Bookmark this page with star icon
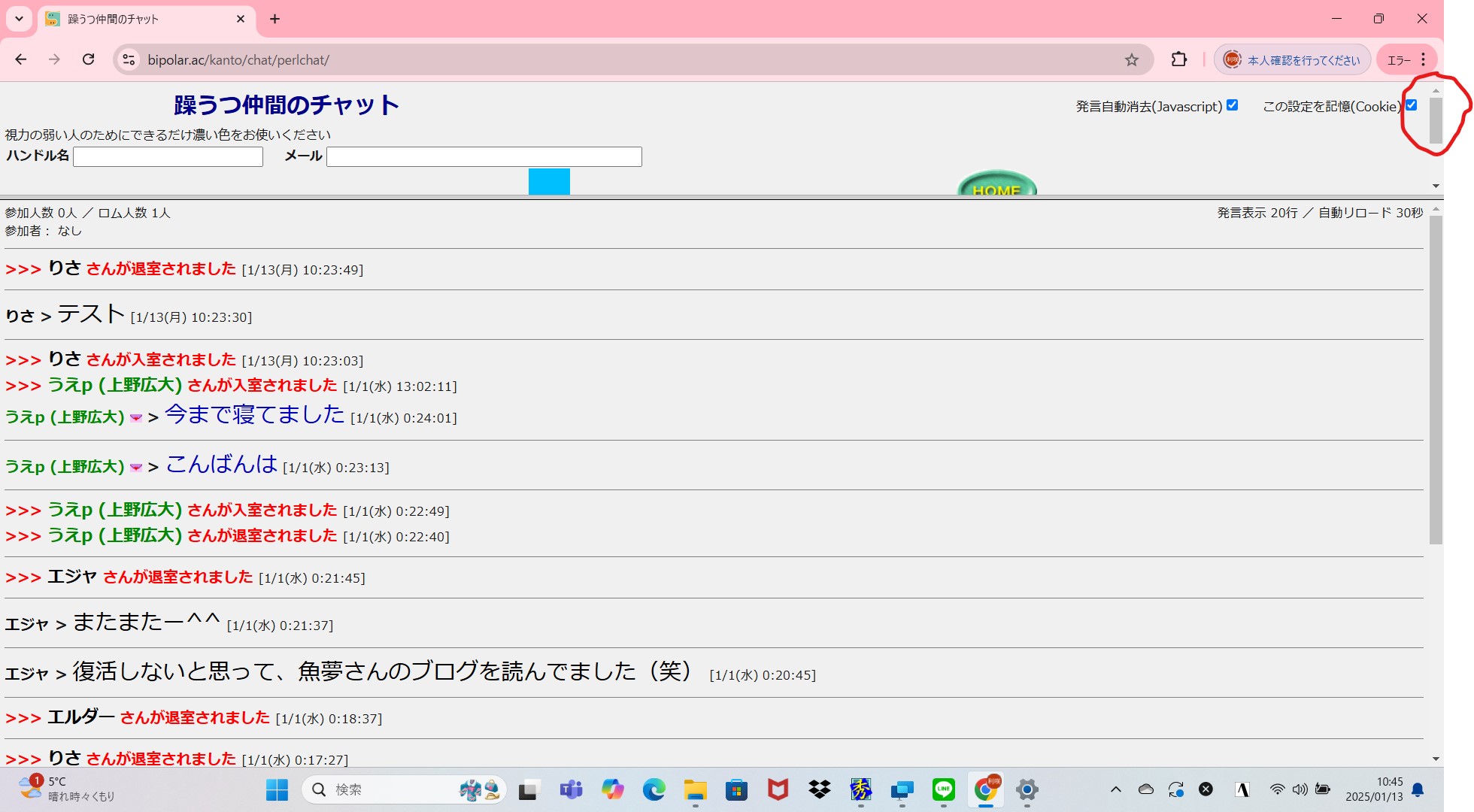This screenshot has width=1474, height=812. coord(1131,60)
